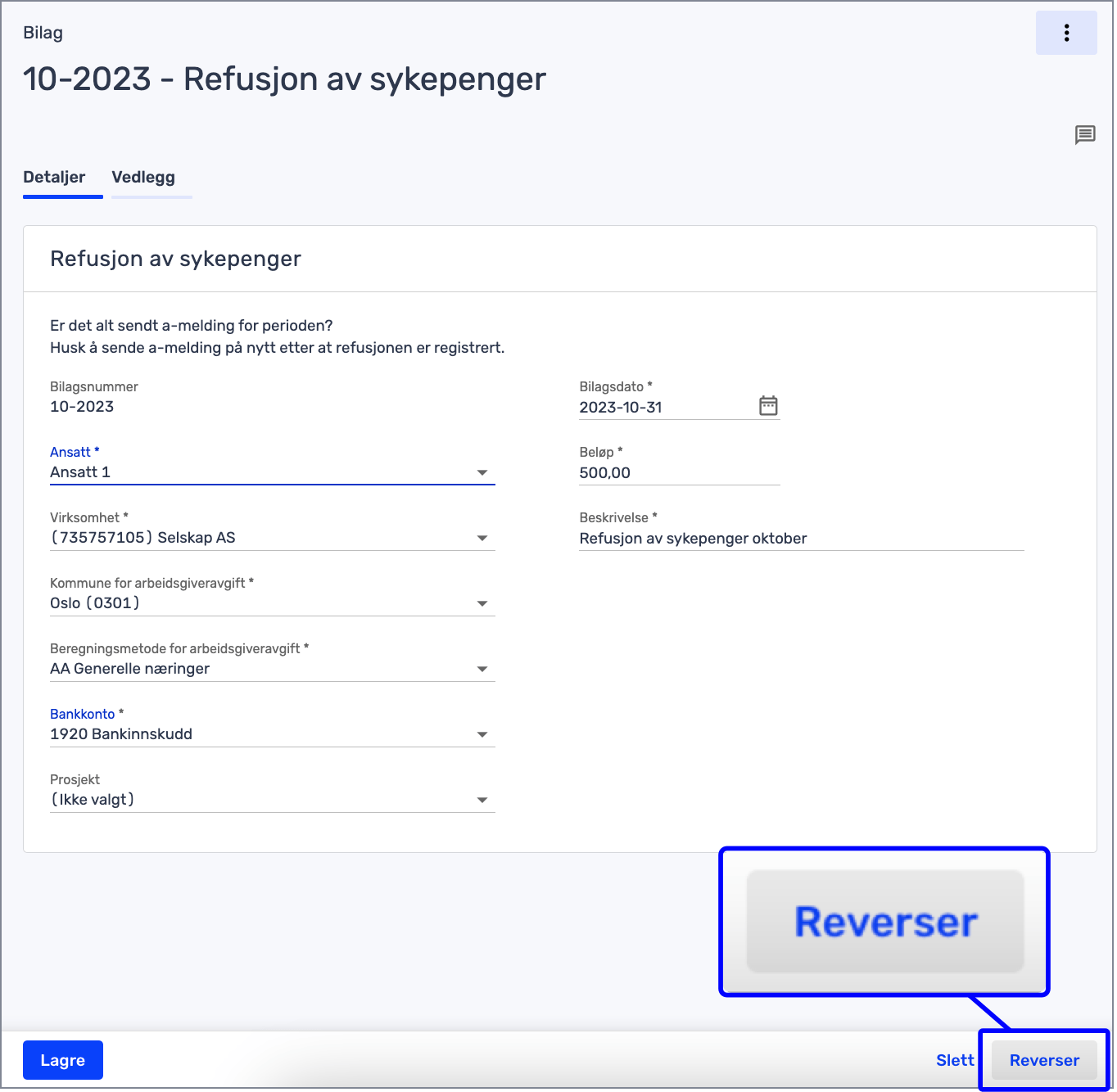
Task: Click the Lagre button
Action: [x=62, y=1060]
